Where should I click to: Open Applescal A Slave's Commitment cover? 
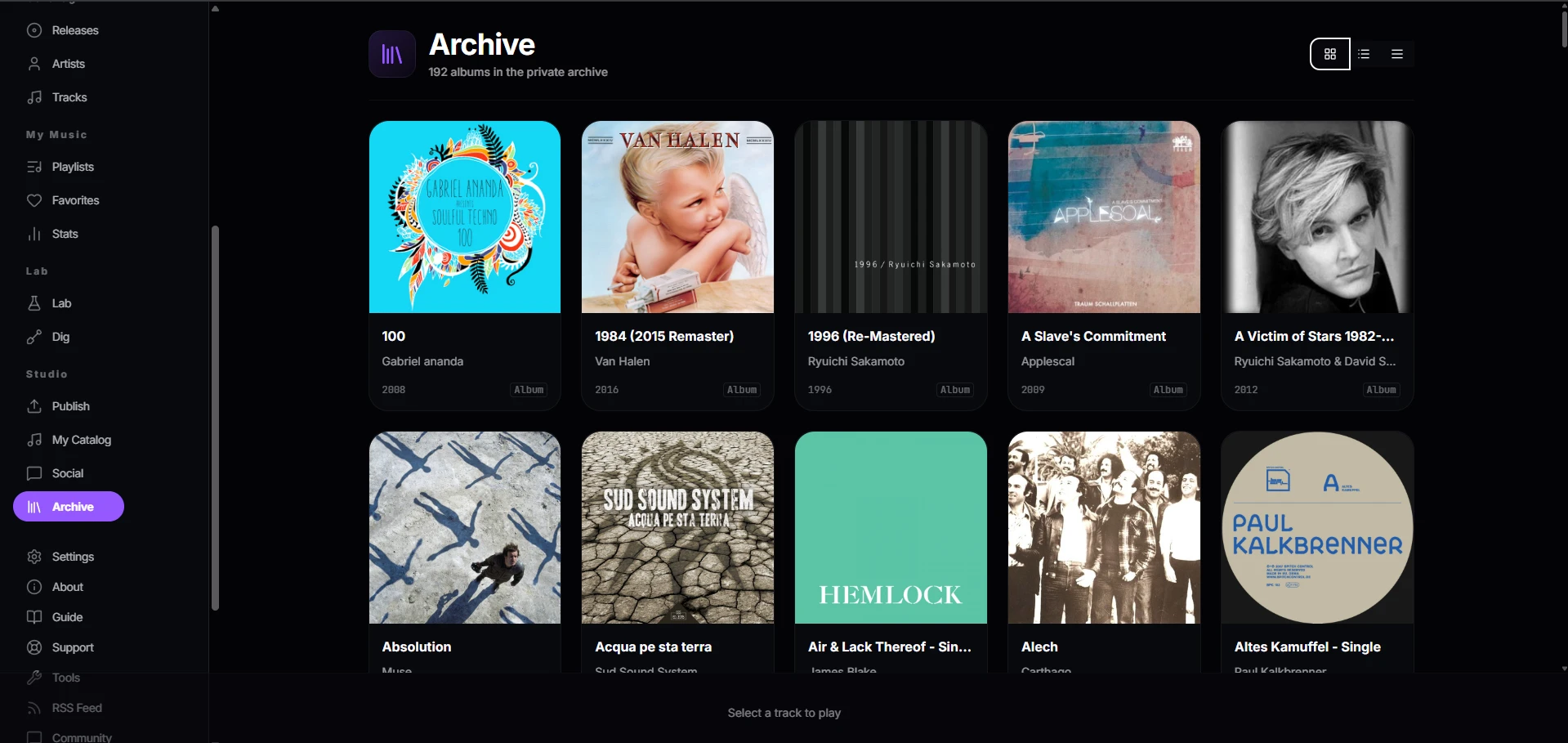point(1104,217)
